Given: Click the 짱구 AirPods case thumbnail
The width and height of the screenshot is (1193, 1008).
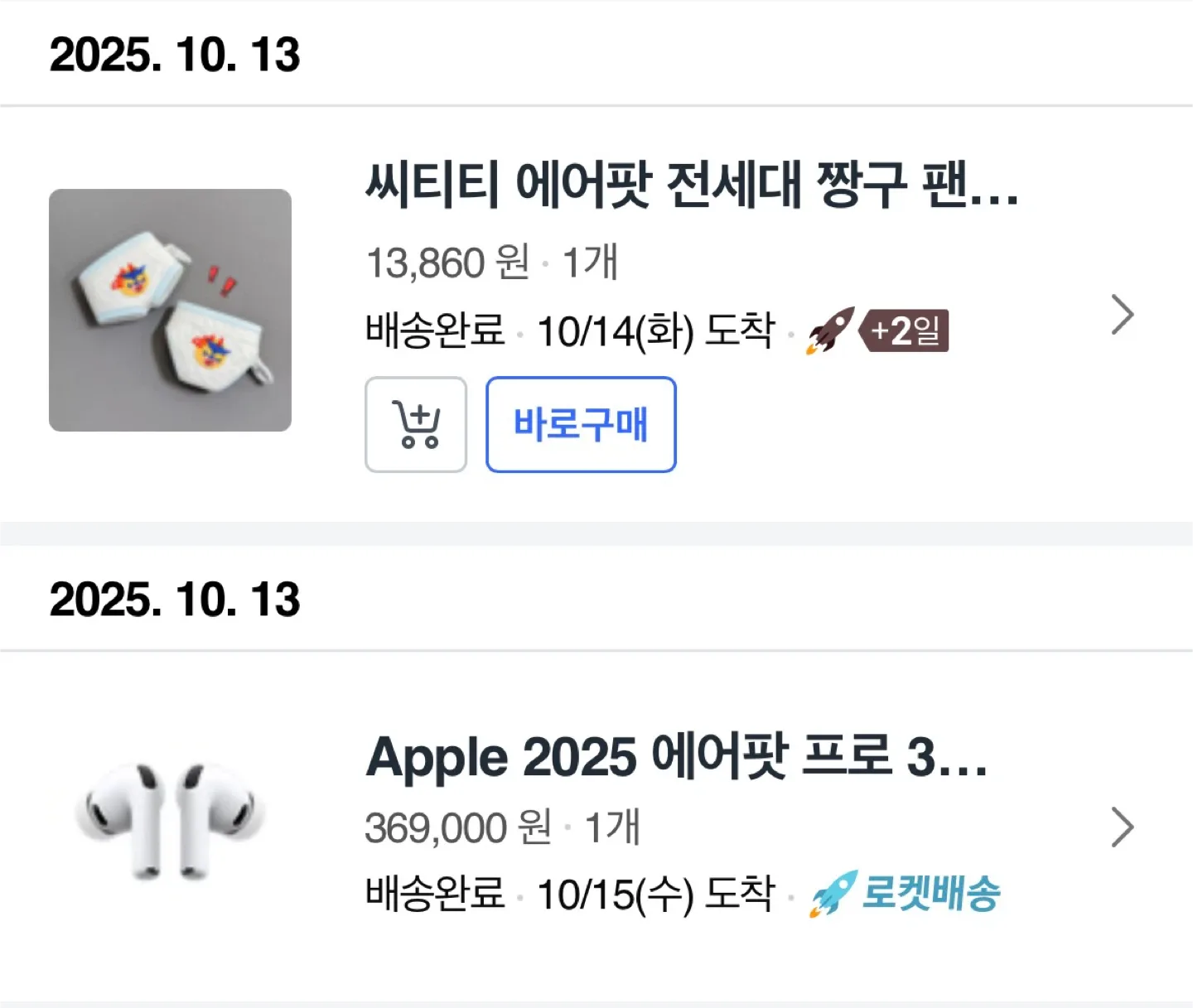Looking at the screenshot, I should [x=171, y=310].
